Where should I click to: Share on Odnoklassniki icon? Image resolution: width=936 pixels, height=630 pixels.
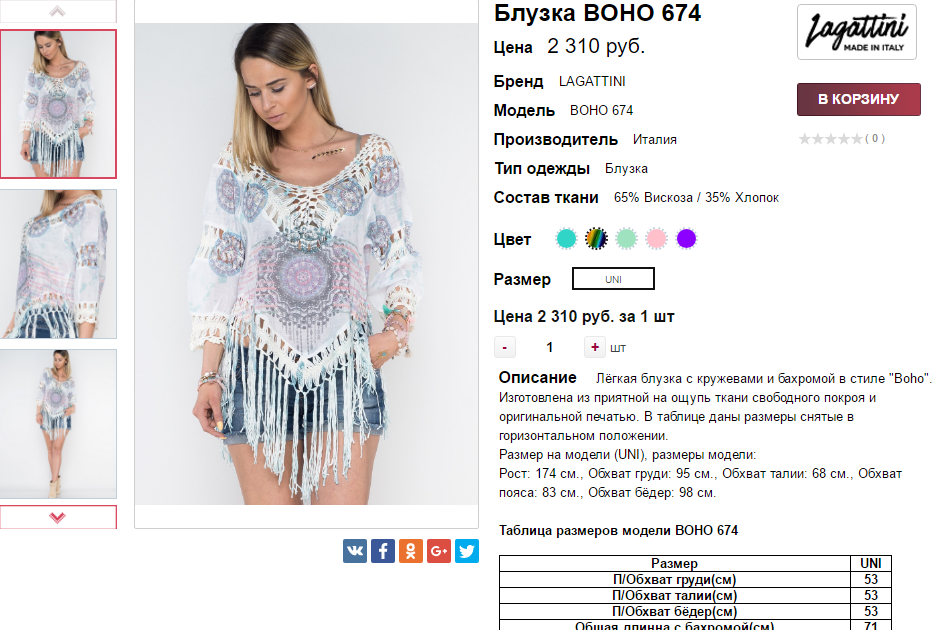click(411, 551)
